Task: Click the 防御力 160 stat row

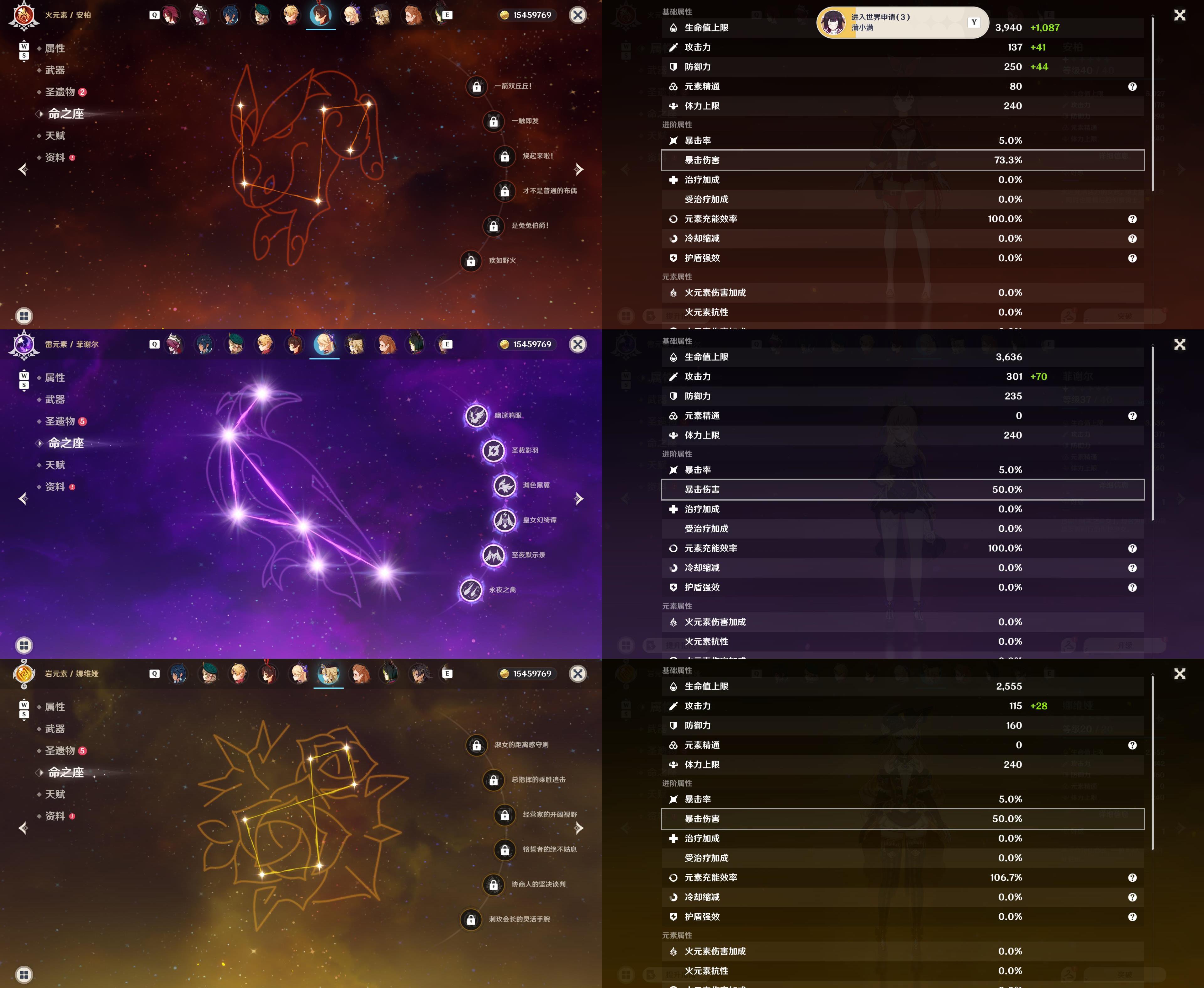Action: pyautogui.click(x=902, y=726)
